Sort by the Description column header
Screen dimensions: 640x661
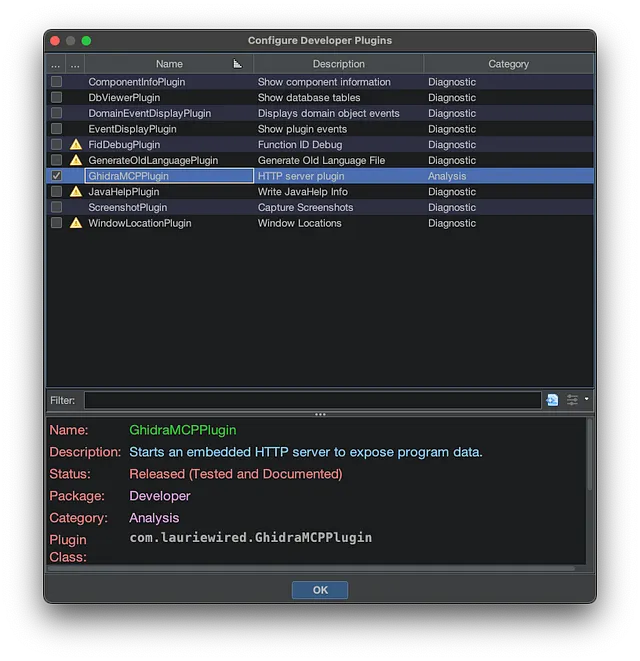coord(338,64)
